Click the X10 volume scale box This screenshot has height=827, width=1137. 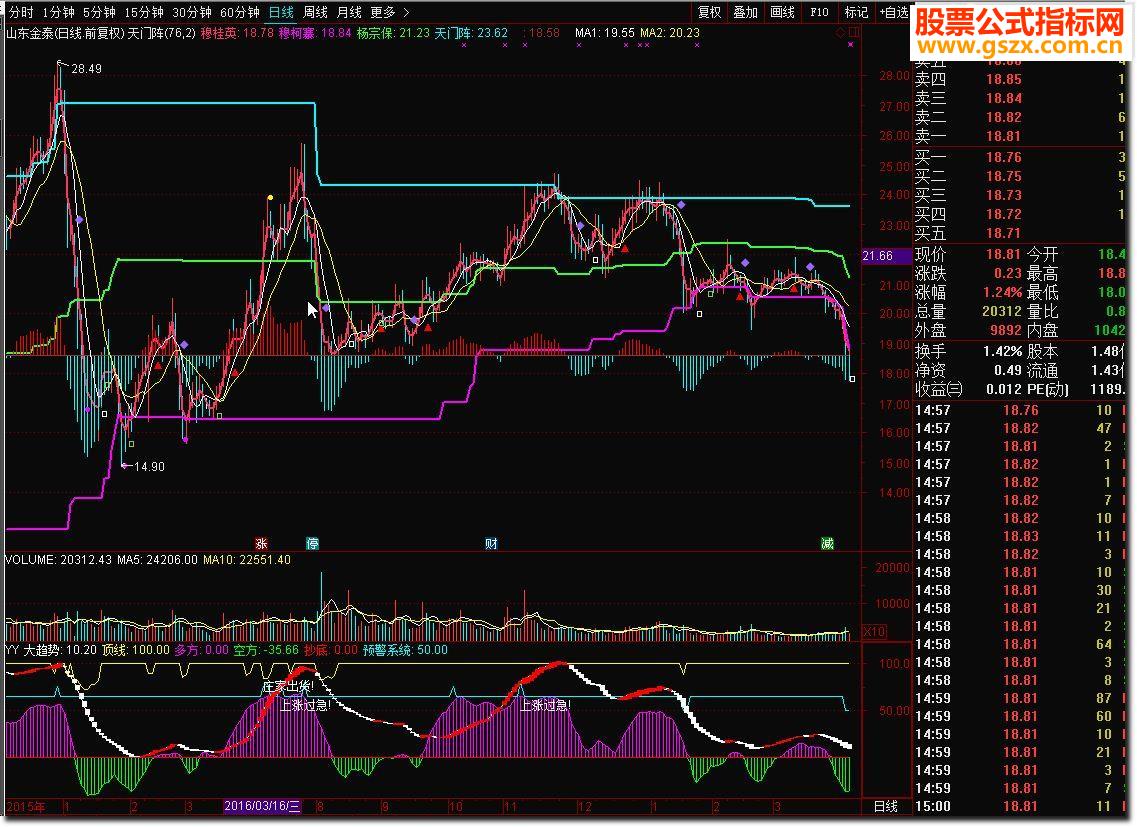pos(875,631)
